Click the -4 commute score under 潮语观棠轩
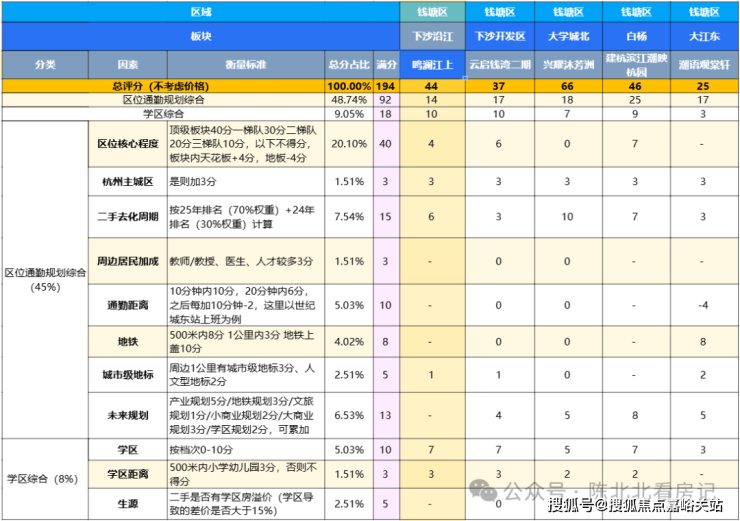 pos(703,305)
